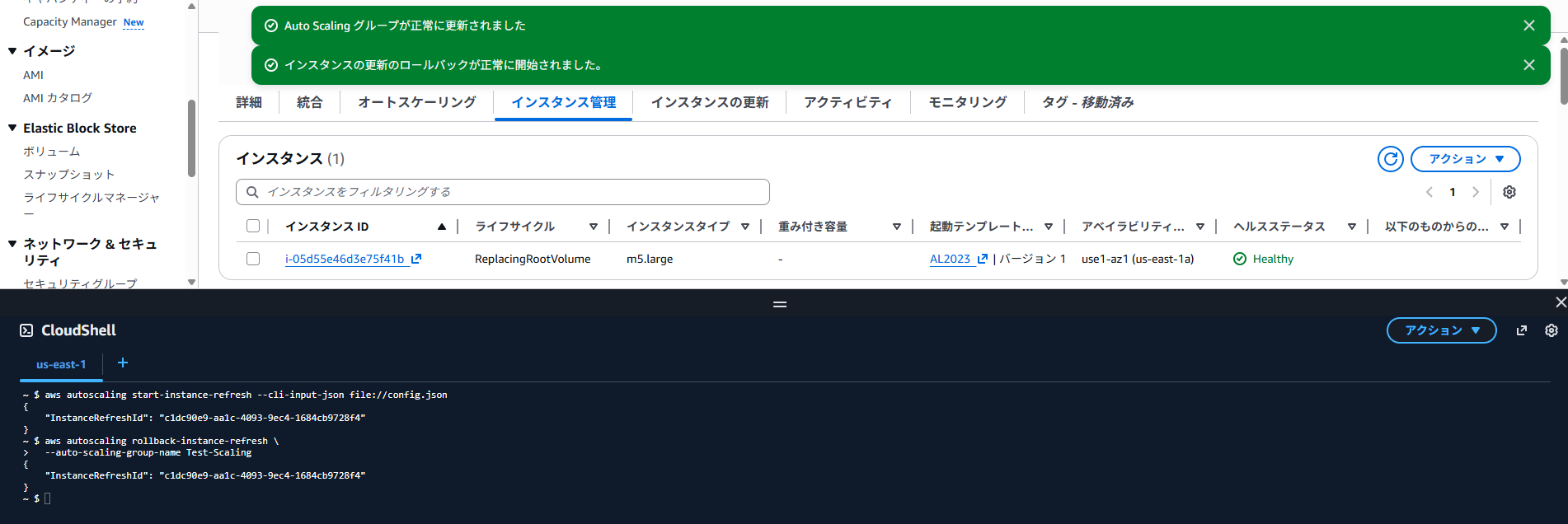Click the m5.large instance type cell

tap(650, 259)
